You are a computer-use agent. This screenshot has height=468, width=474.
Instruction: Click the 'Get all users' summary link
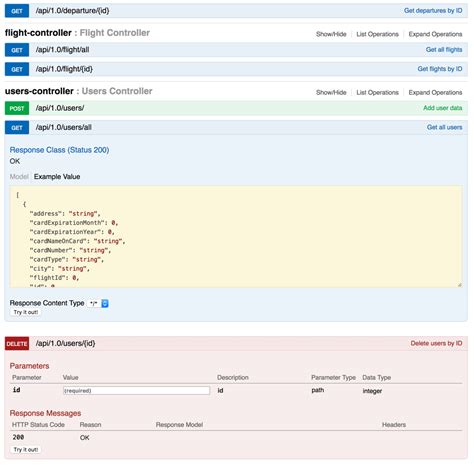tap(445, 127)
